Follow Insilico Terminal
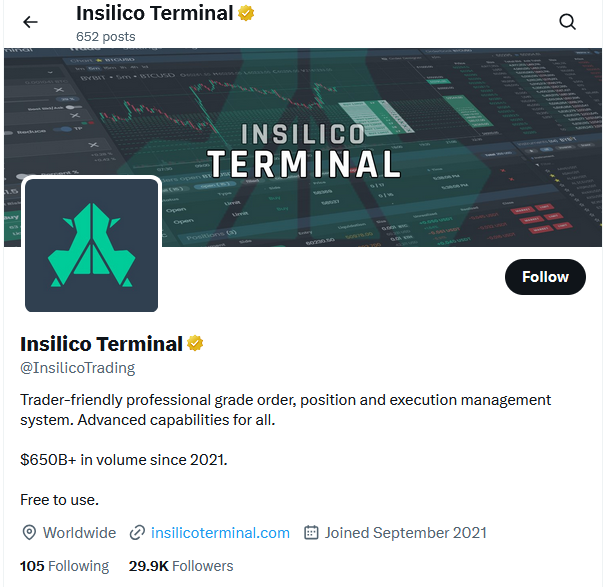Screen dimensions: 613x587 click(545, 277)
